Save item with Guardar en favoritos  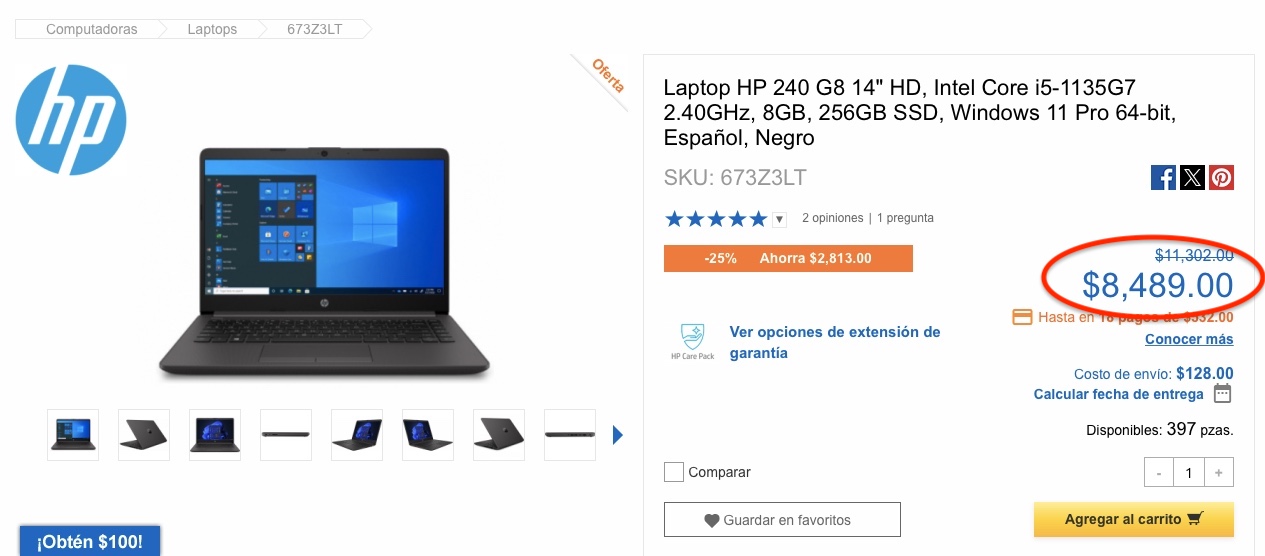click(x=782, y=520)
